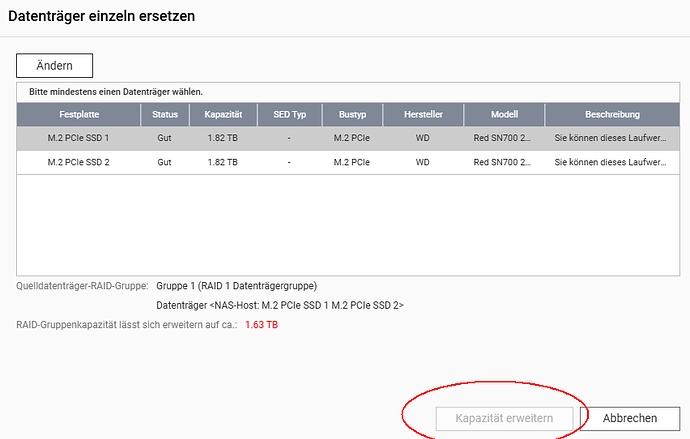
Task: Click the Gut status of SSD 1
Action: coord(165,137)
